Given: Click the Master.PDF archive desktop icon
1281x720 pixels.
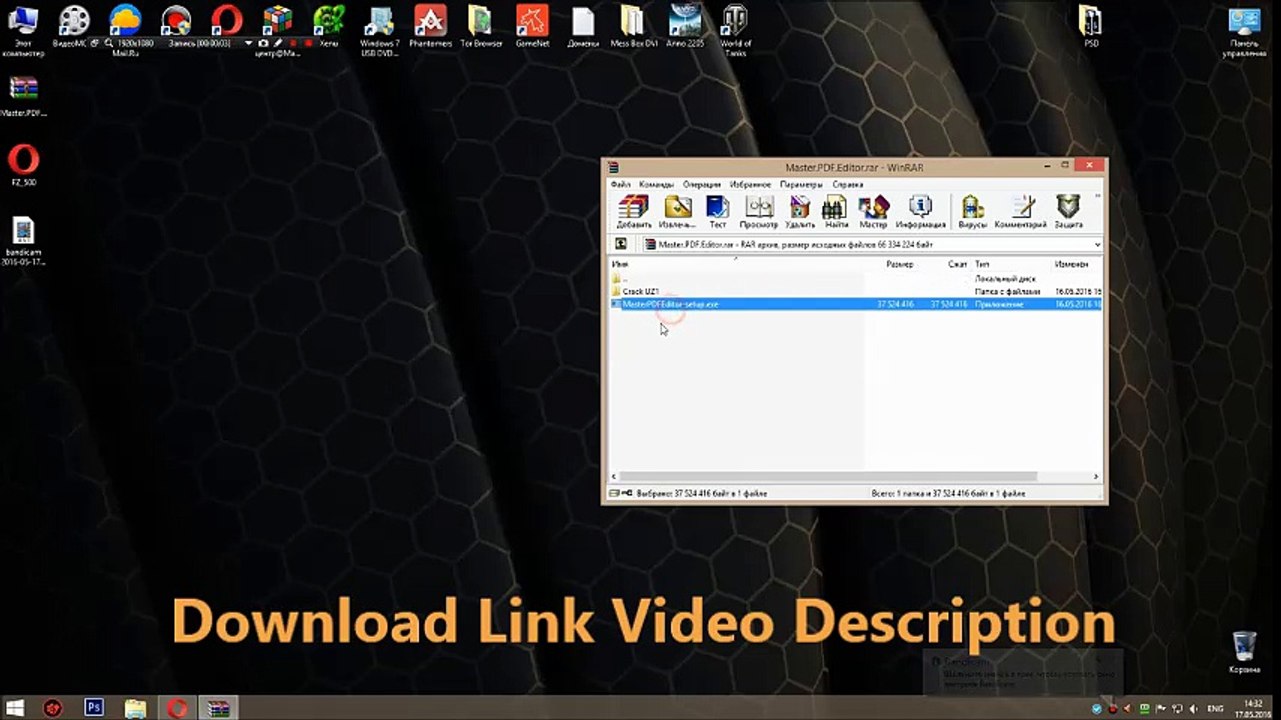Looking at the screenshot, I should pyautogui.click(x=23, y=96).
